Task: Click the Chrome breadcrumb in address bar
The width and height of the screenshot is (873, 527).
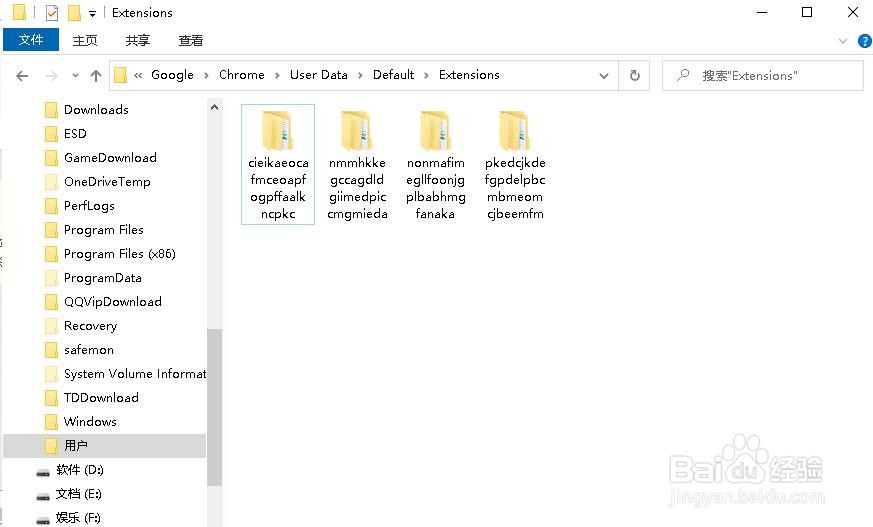Action: point(242,75)
